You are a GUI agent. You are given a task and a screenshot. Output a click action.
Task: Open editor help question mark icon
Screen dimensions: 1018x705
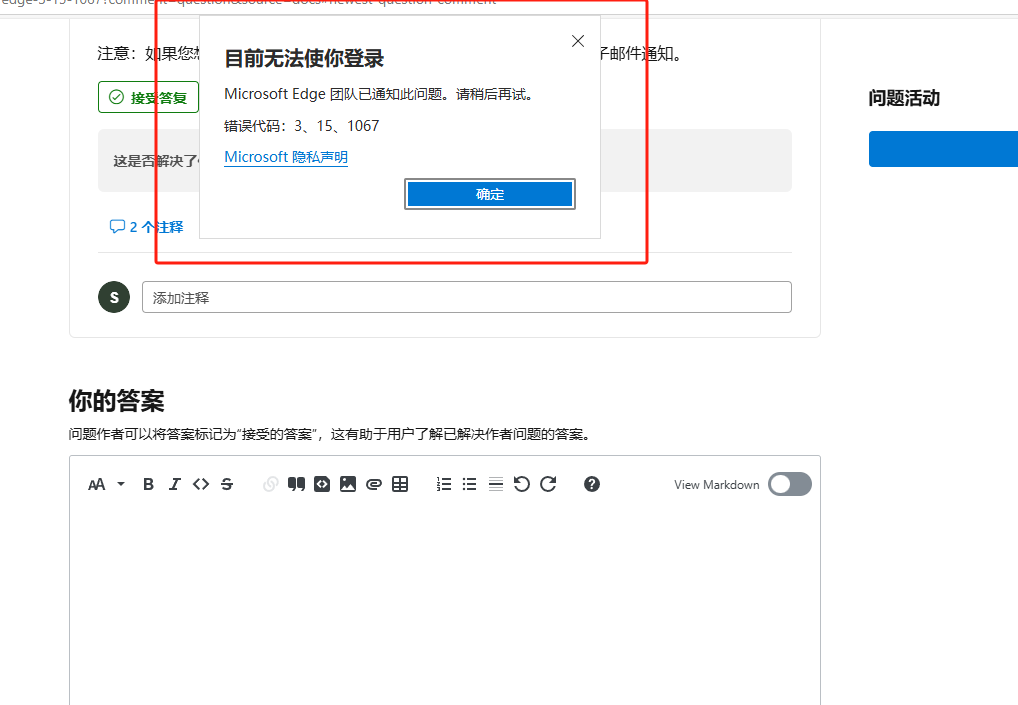(x=591, y=484)
